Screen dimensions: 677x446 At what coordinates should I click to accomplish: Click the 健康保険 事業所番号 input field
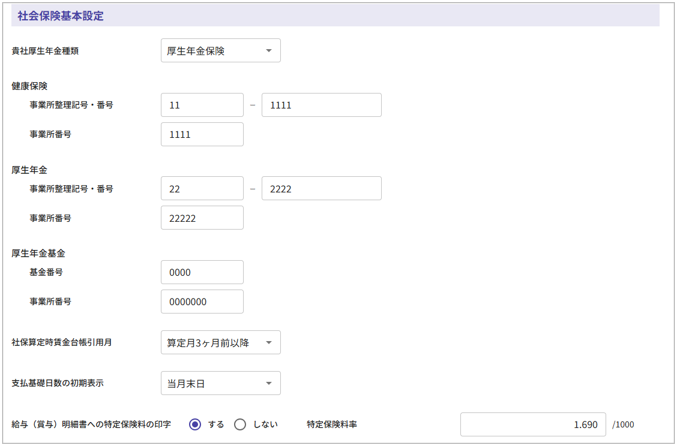202,134
